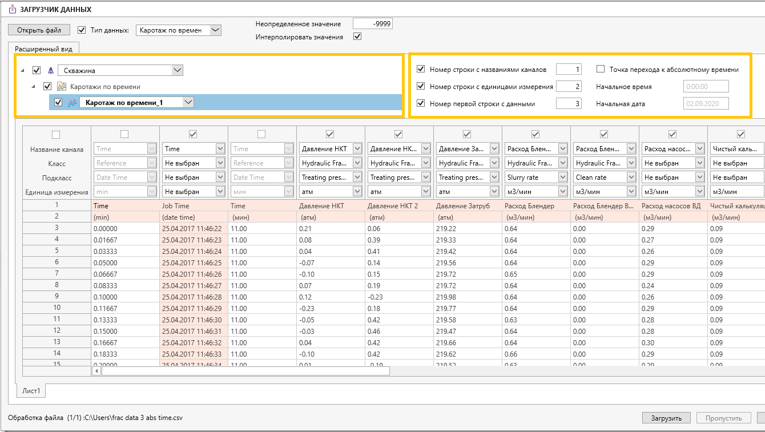Screen dimensions: 765x432
Task: Click the data loader title bar icon
Action: point(13,9)
